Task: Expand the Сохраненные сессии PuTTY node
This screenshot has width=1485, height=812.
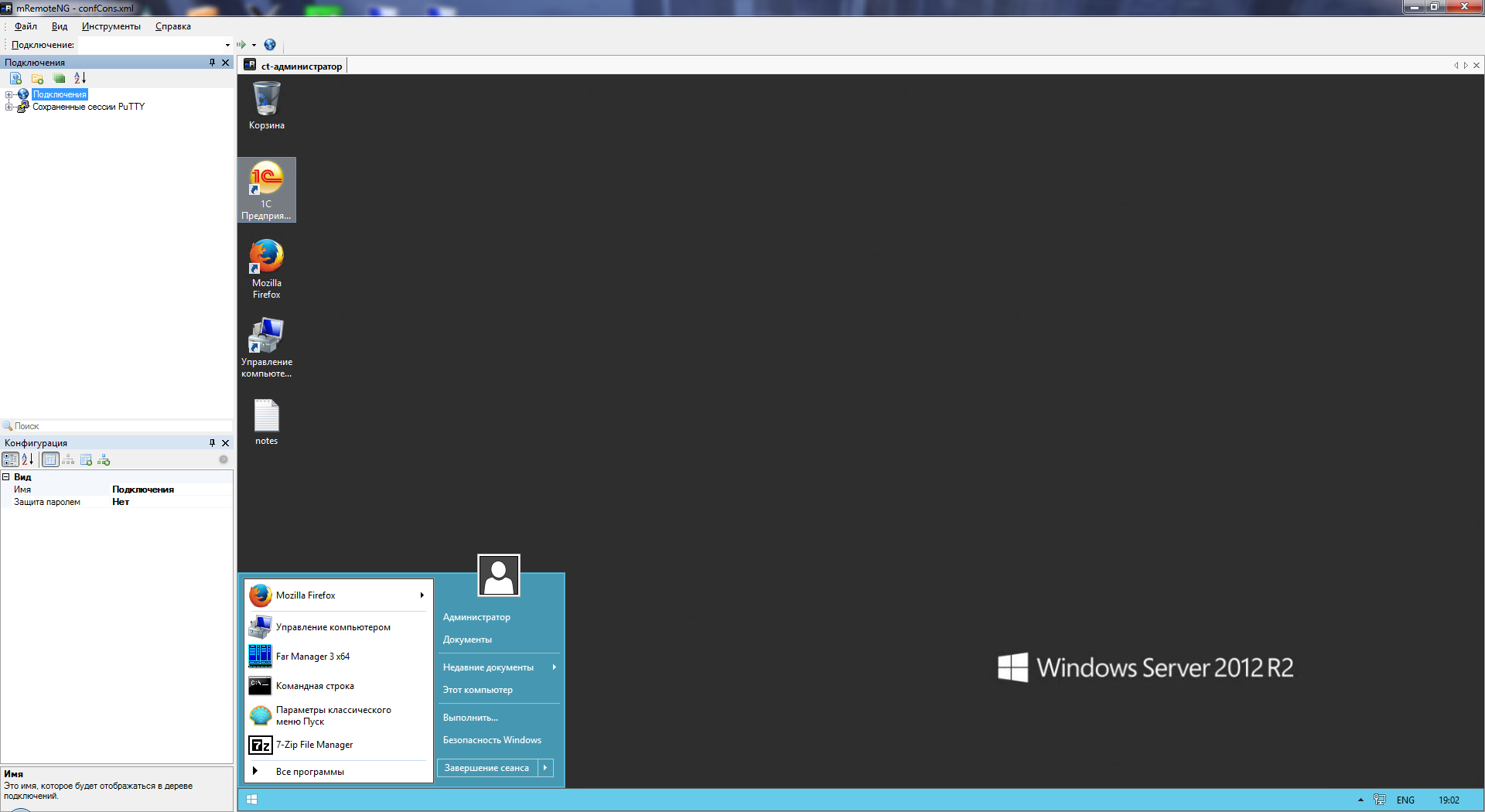Action: [x=9, y=107]
